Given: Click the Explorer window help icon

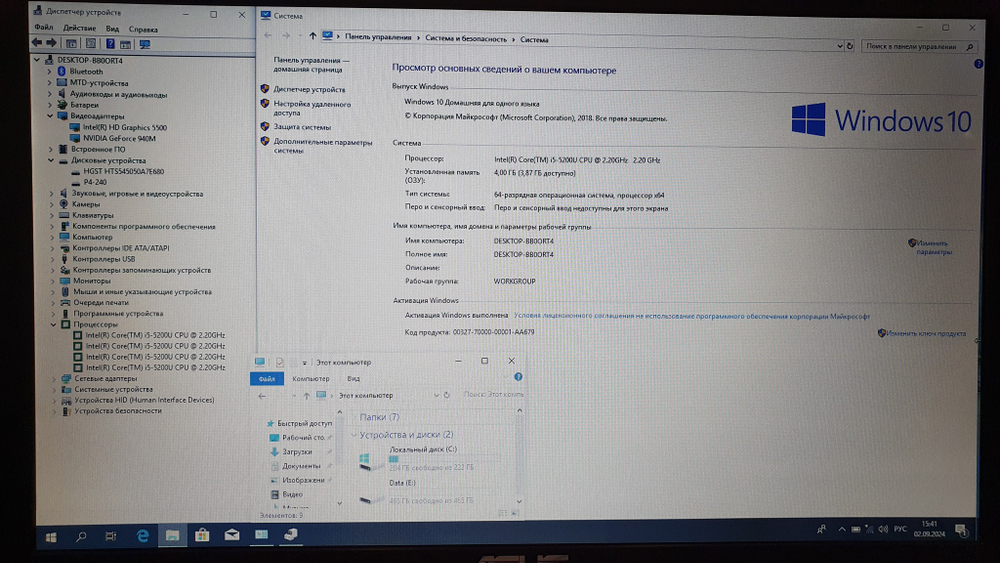Looking at the screenshot, I should [518, 377].
